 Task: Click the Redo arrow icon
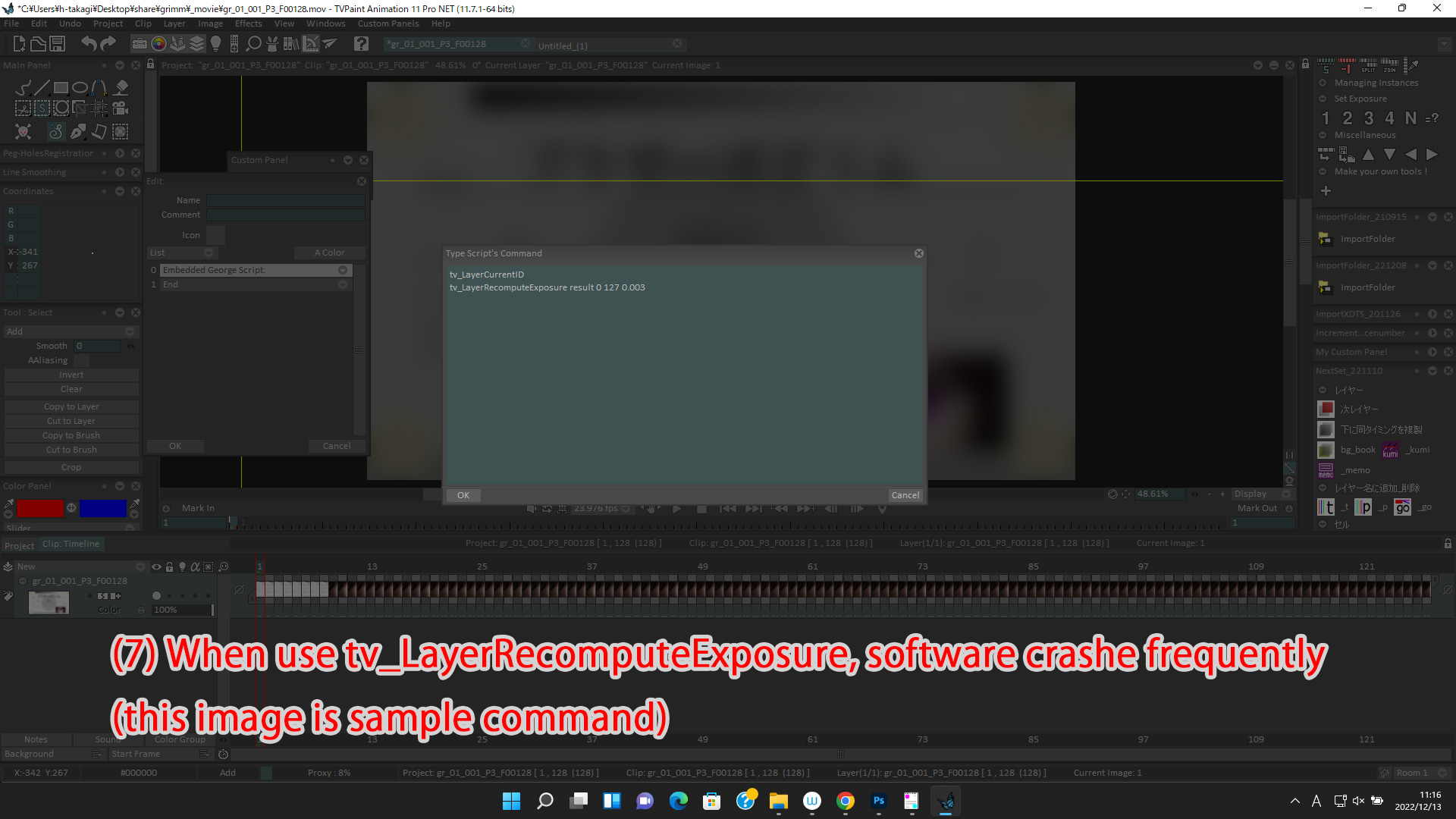coord(108,44)
